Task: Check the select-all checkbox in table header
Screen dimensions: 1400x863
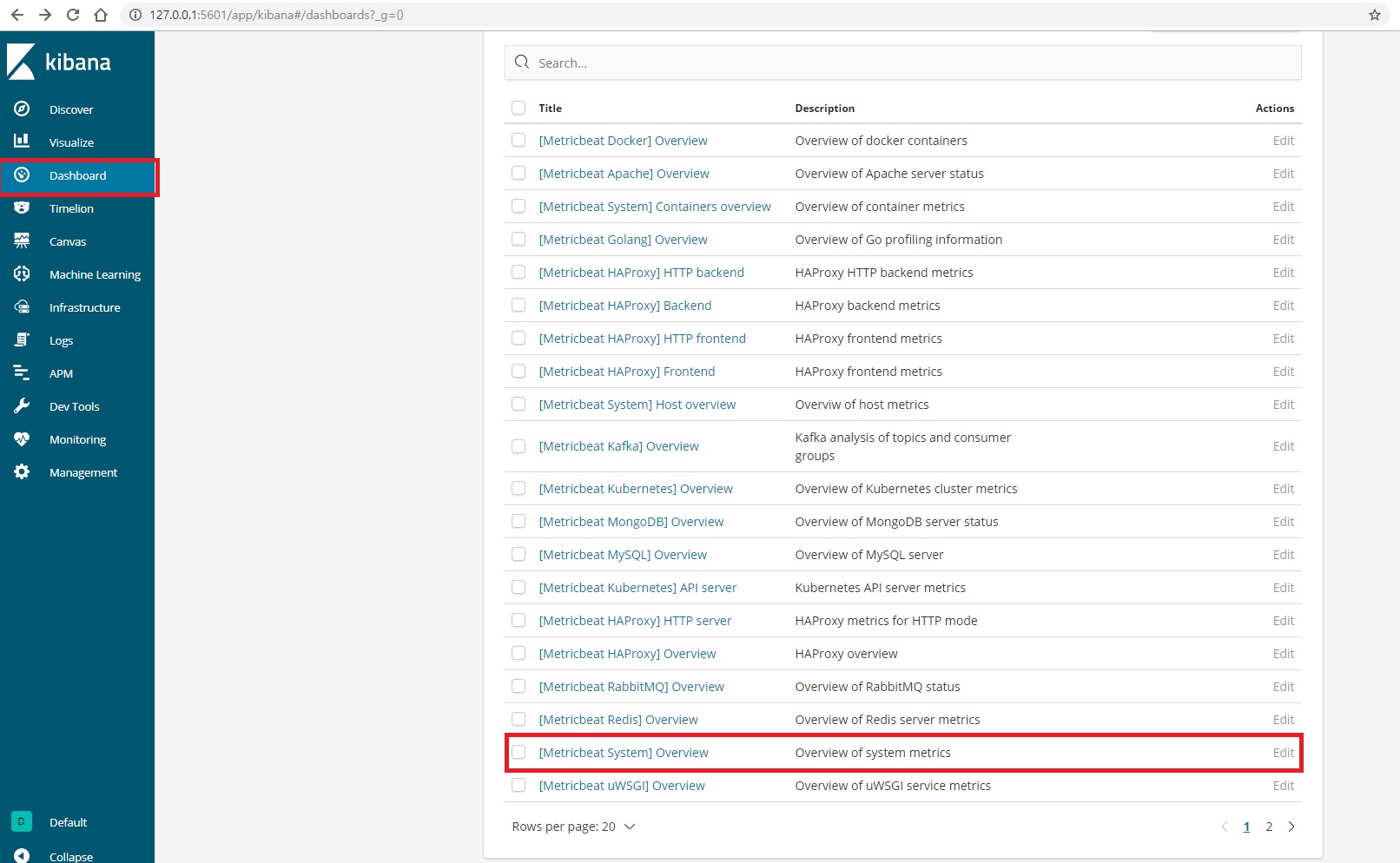Action: 518,107
